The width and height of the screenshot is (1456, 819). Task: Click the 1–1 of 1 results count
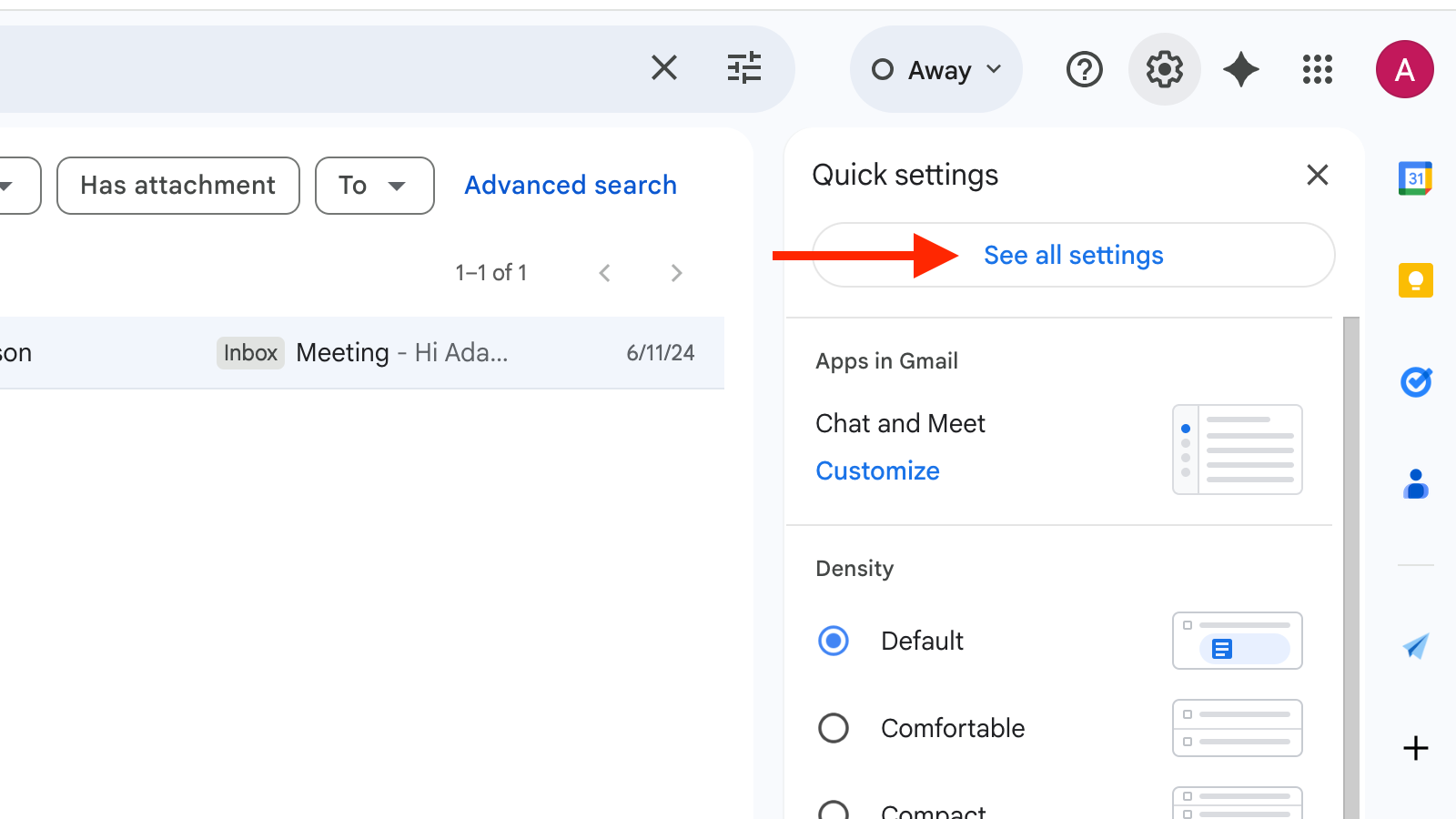point(491,273)
